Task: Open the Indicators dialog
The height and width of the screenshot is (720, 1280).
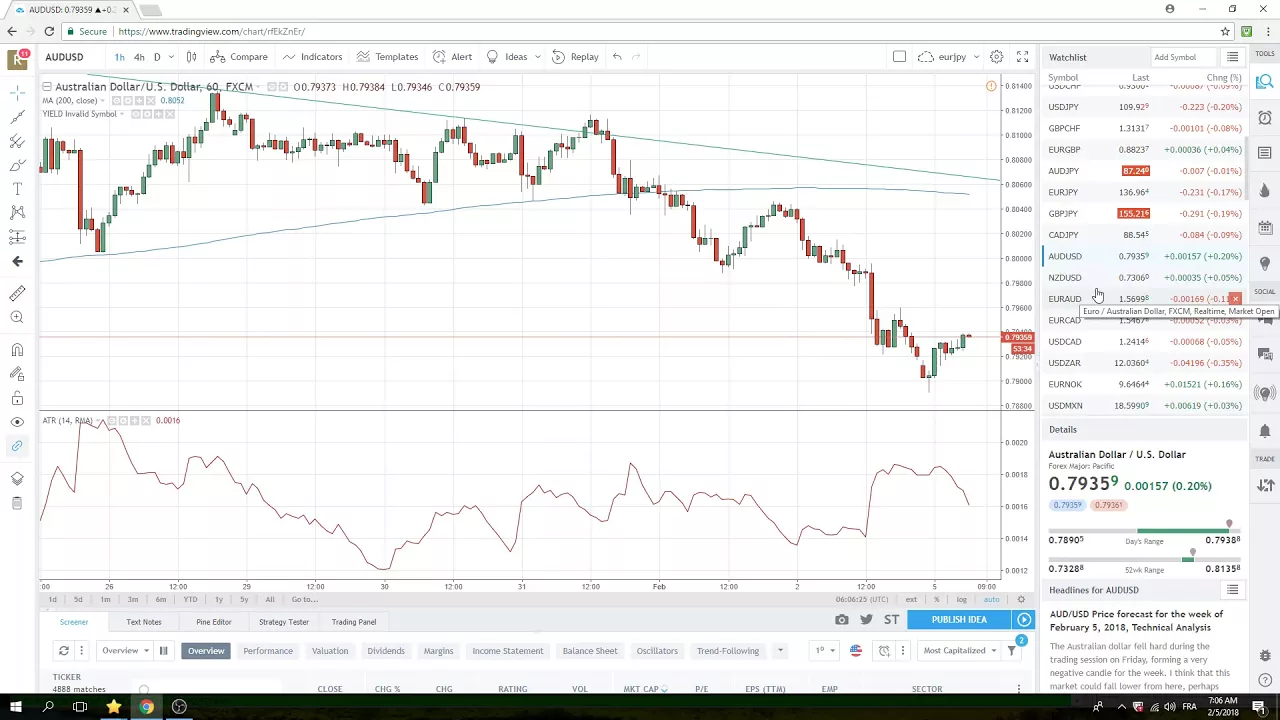Action: 313,57
